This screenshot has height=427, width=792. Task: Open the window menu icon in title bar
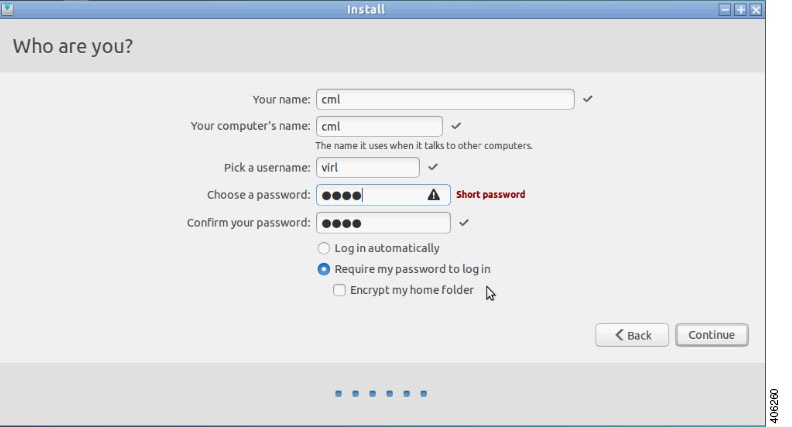(x=7, y=9)
